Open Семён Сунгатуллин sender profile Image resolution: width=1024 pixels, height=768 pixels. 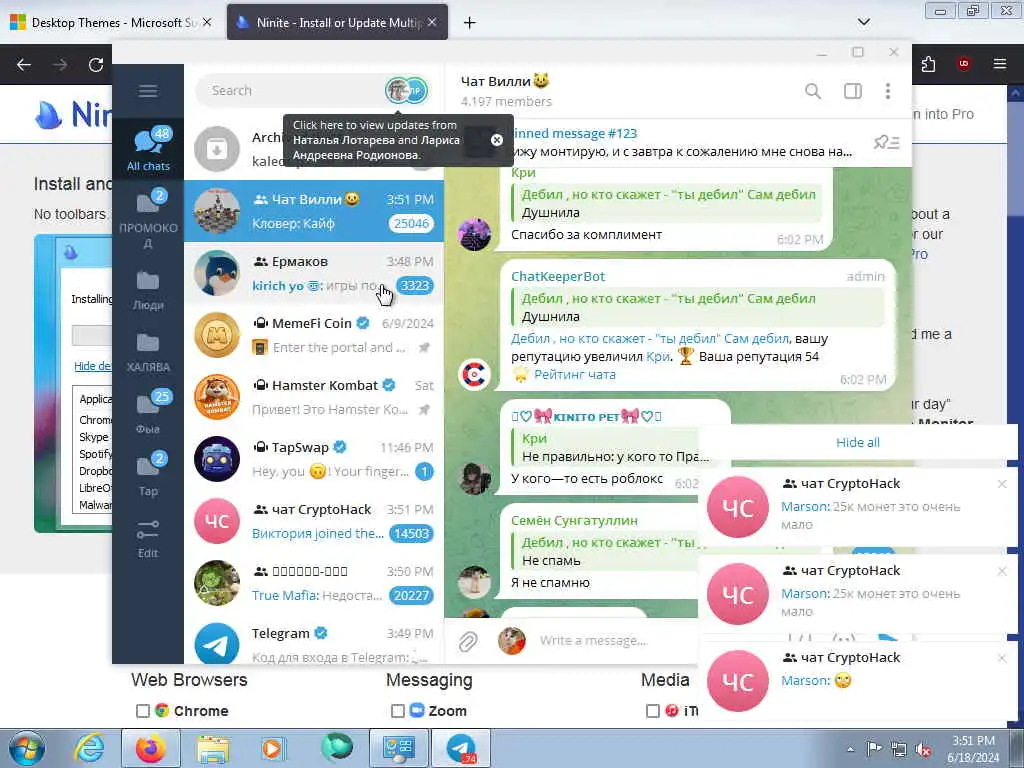tap(574, 520)
